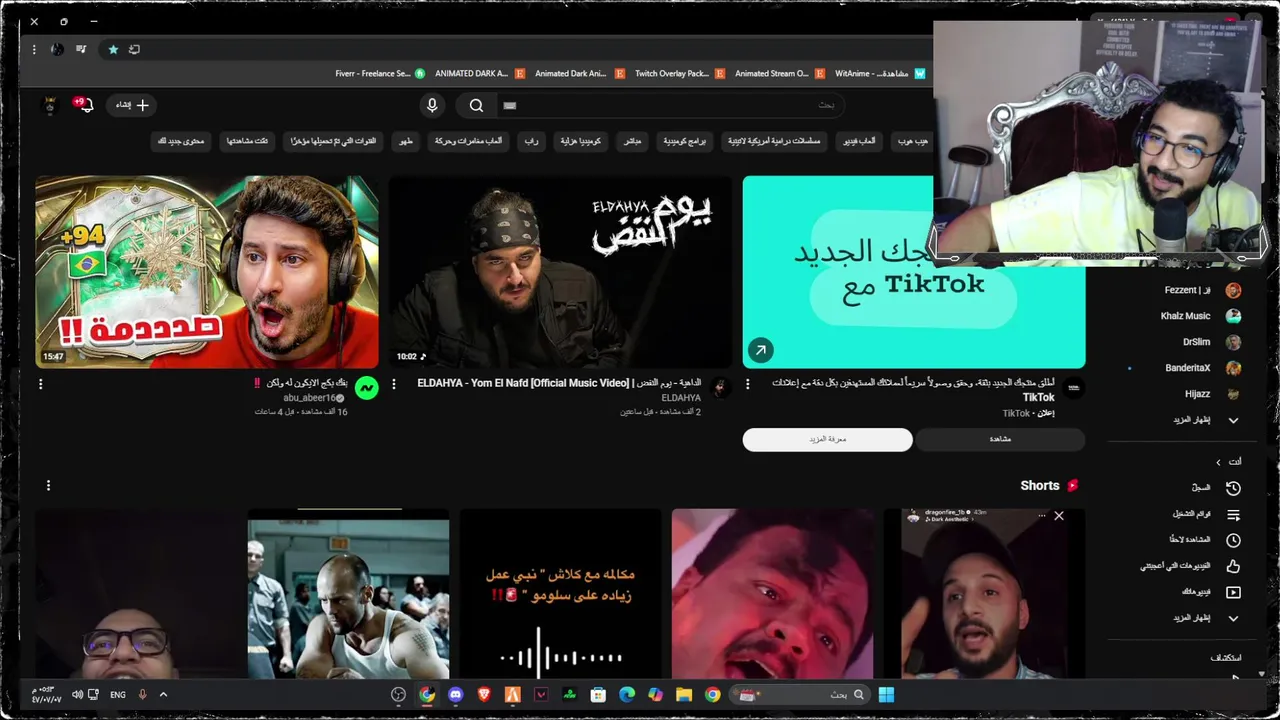
Task: Open the Animated Dark Ani... bookmark
Action: coord(578,73)
